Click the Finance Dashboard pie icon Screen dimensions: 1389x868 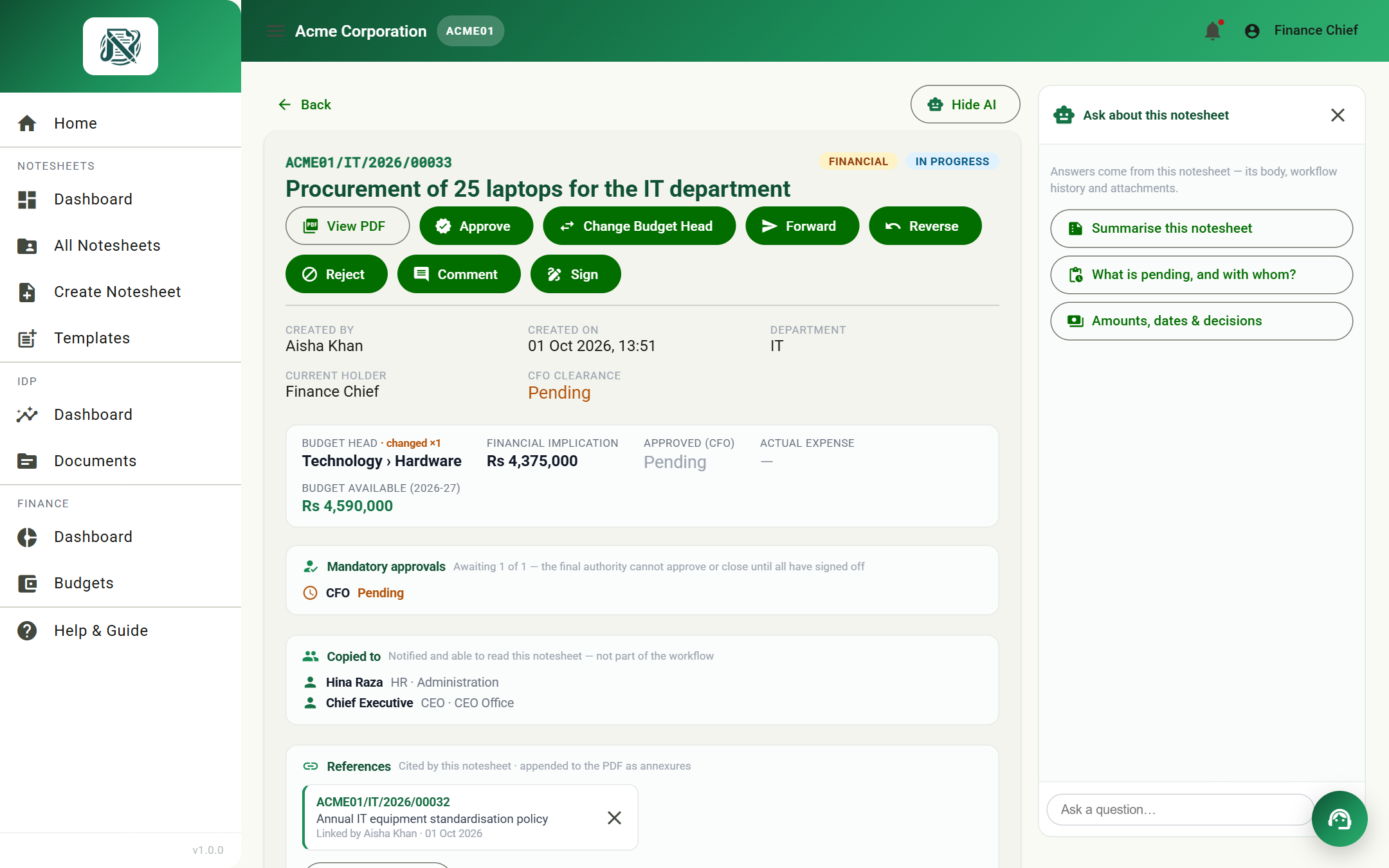(27, 537)
